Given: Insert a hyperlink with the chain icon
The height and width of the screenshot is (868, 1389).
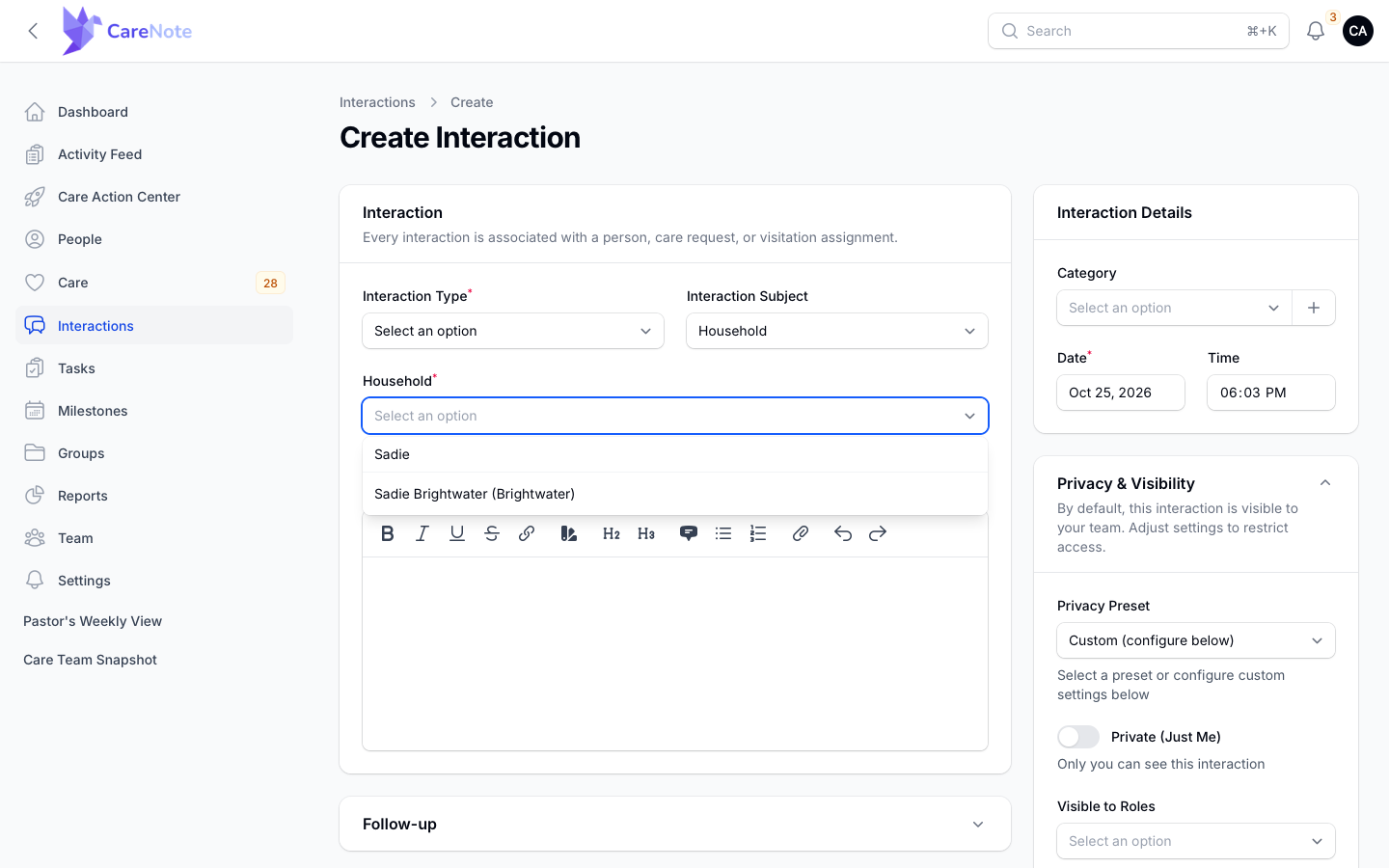Looking at the screenshot, I should click(527, 533).
